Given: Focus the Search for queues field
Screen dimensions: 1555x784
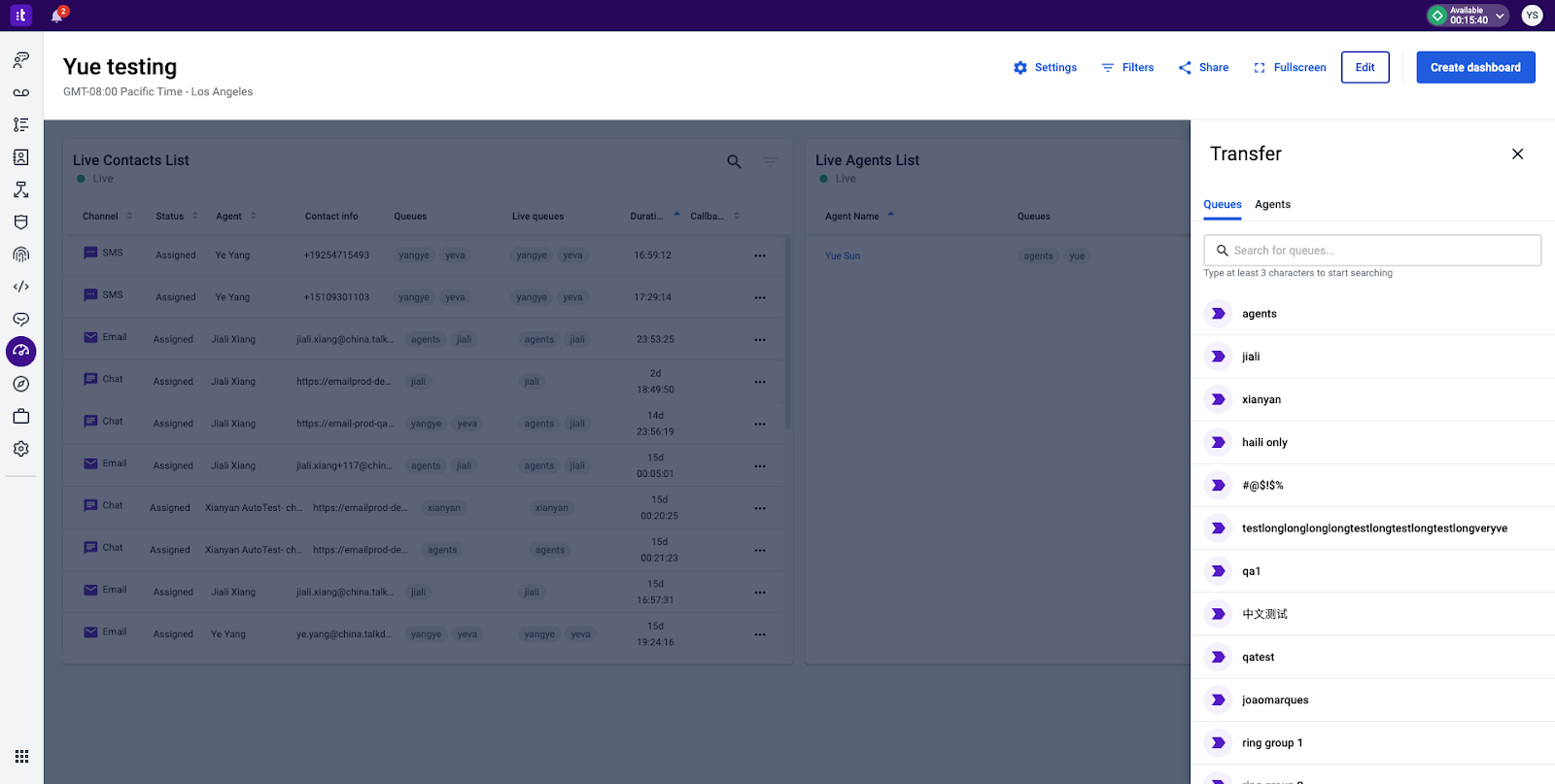Looking at the screenshot, I should [1372, 251].
